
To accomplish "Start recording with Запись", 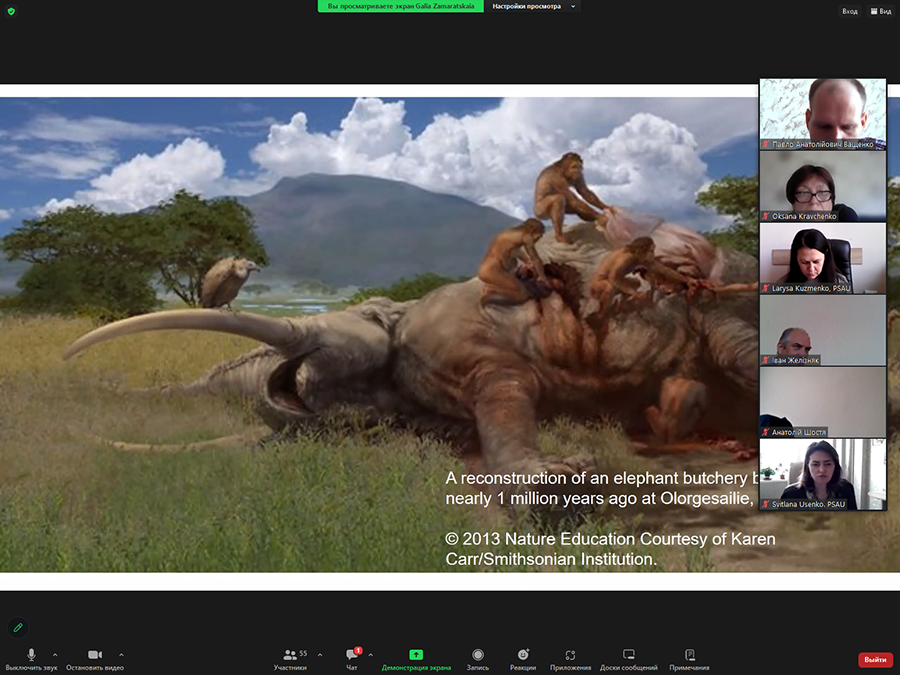I will click(478, 659).
